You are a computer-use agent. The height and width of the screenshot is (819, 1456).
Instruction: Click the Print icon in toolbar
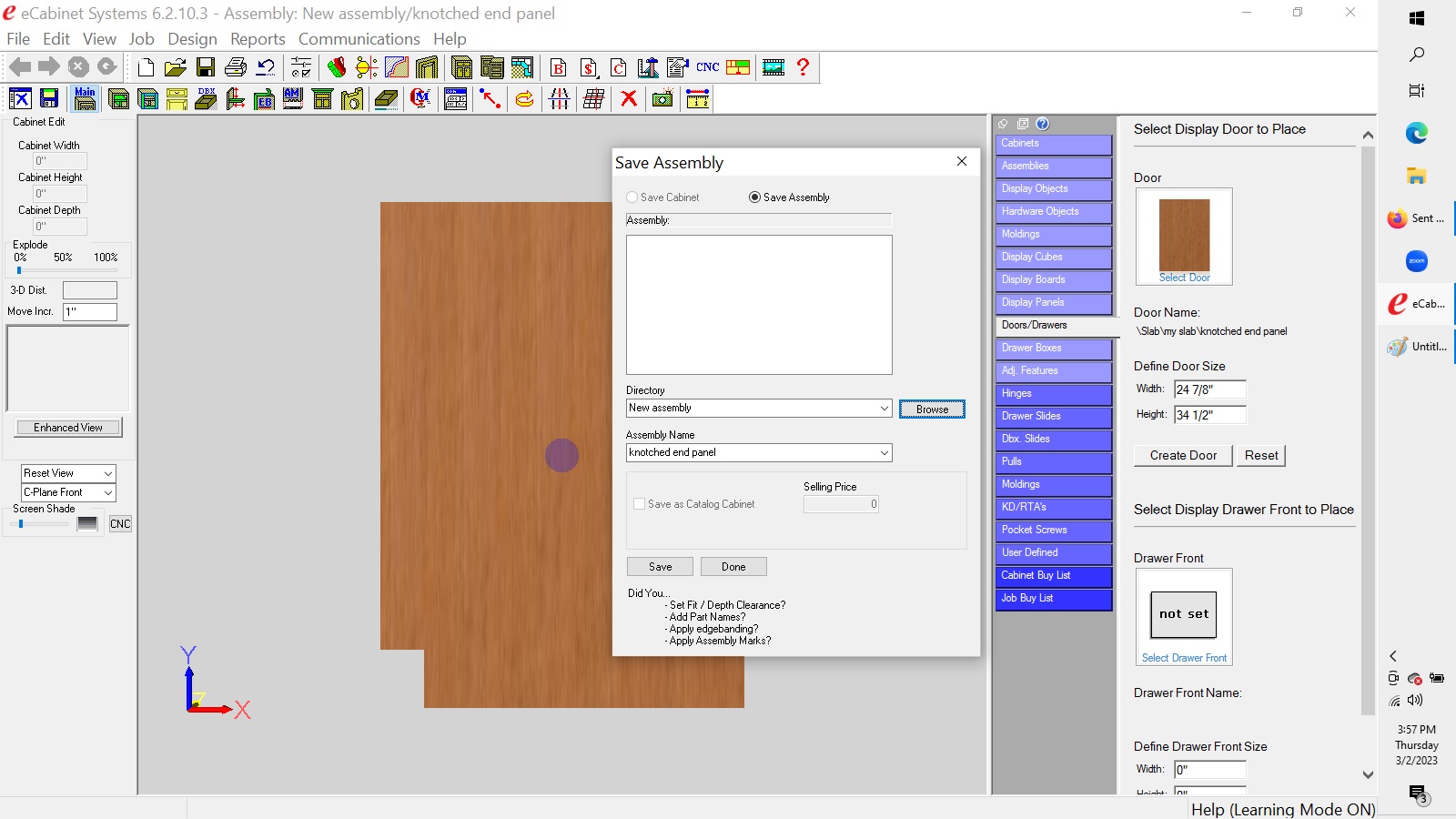tap(236, 67)
